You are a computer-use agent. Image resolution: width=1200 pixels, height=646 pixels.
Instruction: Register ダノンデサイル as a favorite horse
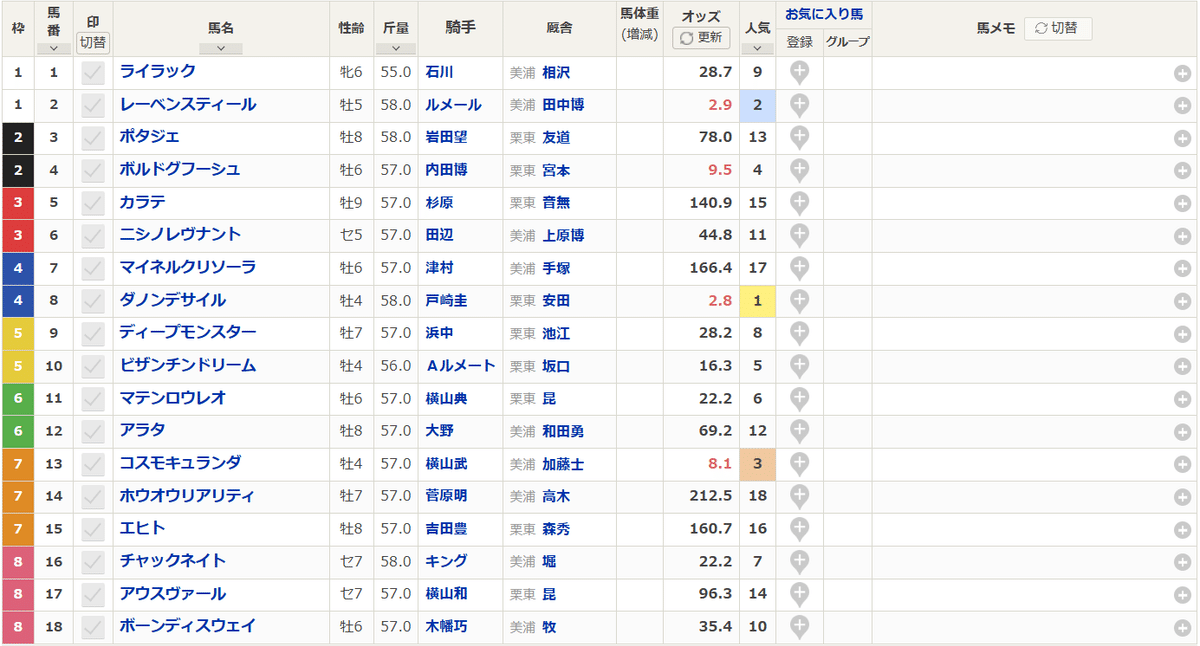(x=797, y=300)
